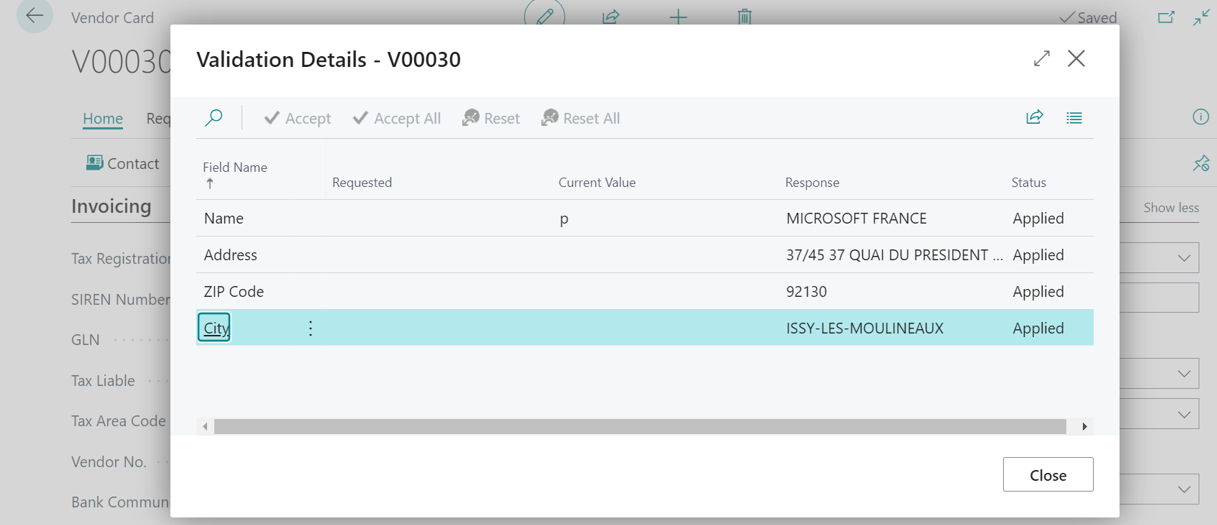The height and width of the screenshot is (525, 1217).
Task: Click Applied status in the ZIP Code row
Action: coord(1038,291)
